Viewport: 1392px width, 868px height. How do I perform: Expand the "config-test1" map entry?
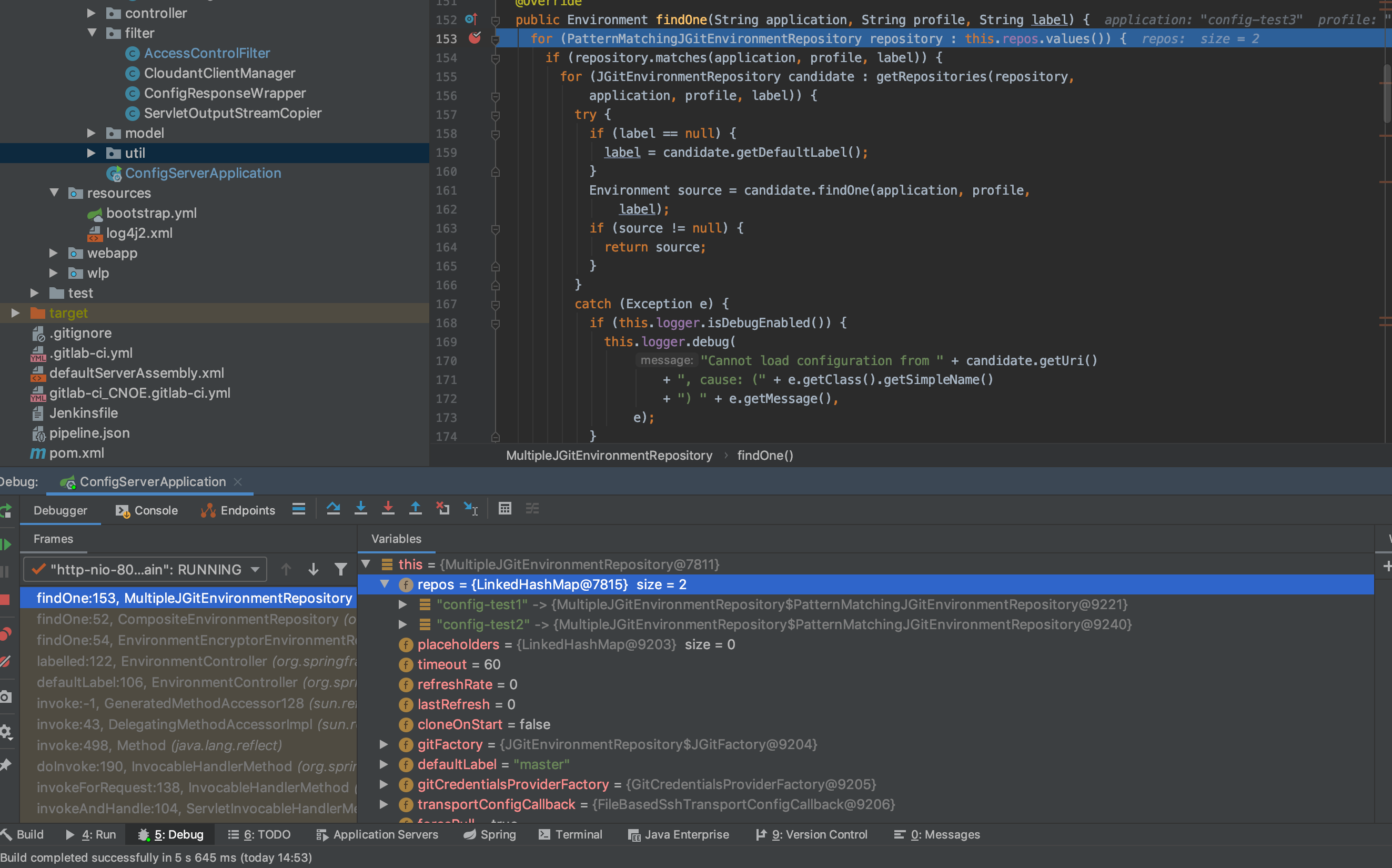click(403, 604)
